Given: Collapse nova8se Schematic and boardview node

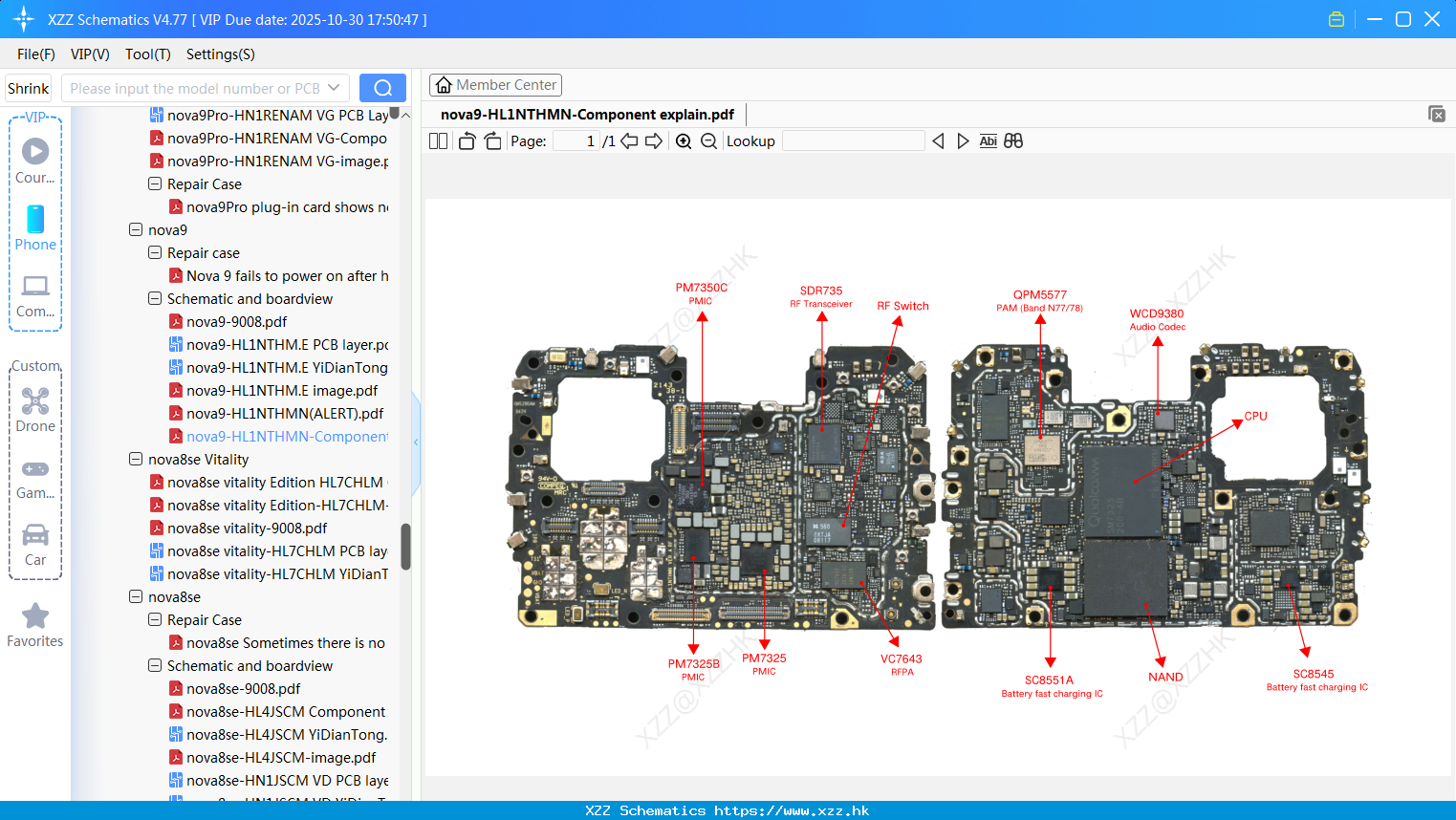Looking at the screenshot, I should click(155, 665).
